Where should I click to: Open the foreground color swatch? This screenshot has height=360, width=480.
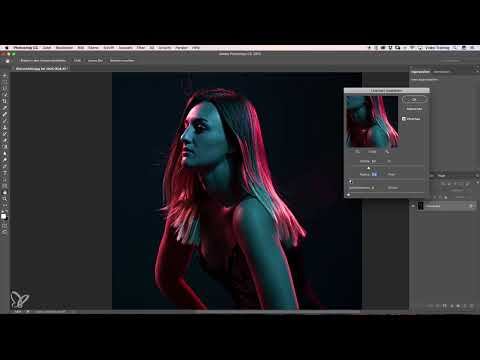click(3, 216)
